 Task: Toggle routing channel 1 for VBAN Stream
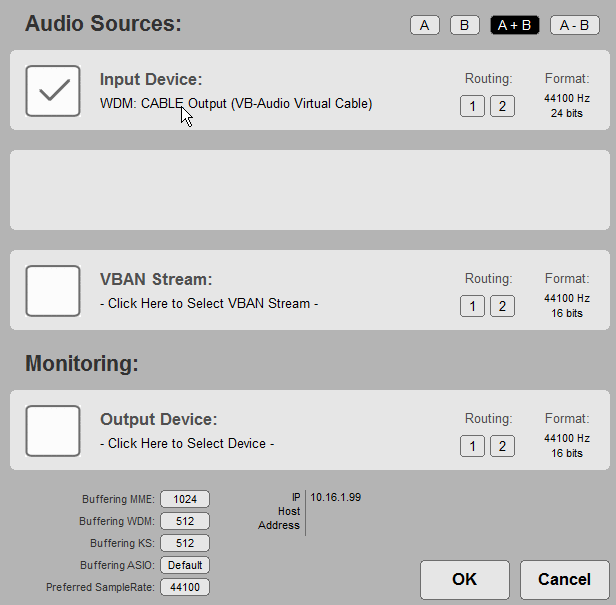pos(472,306)
